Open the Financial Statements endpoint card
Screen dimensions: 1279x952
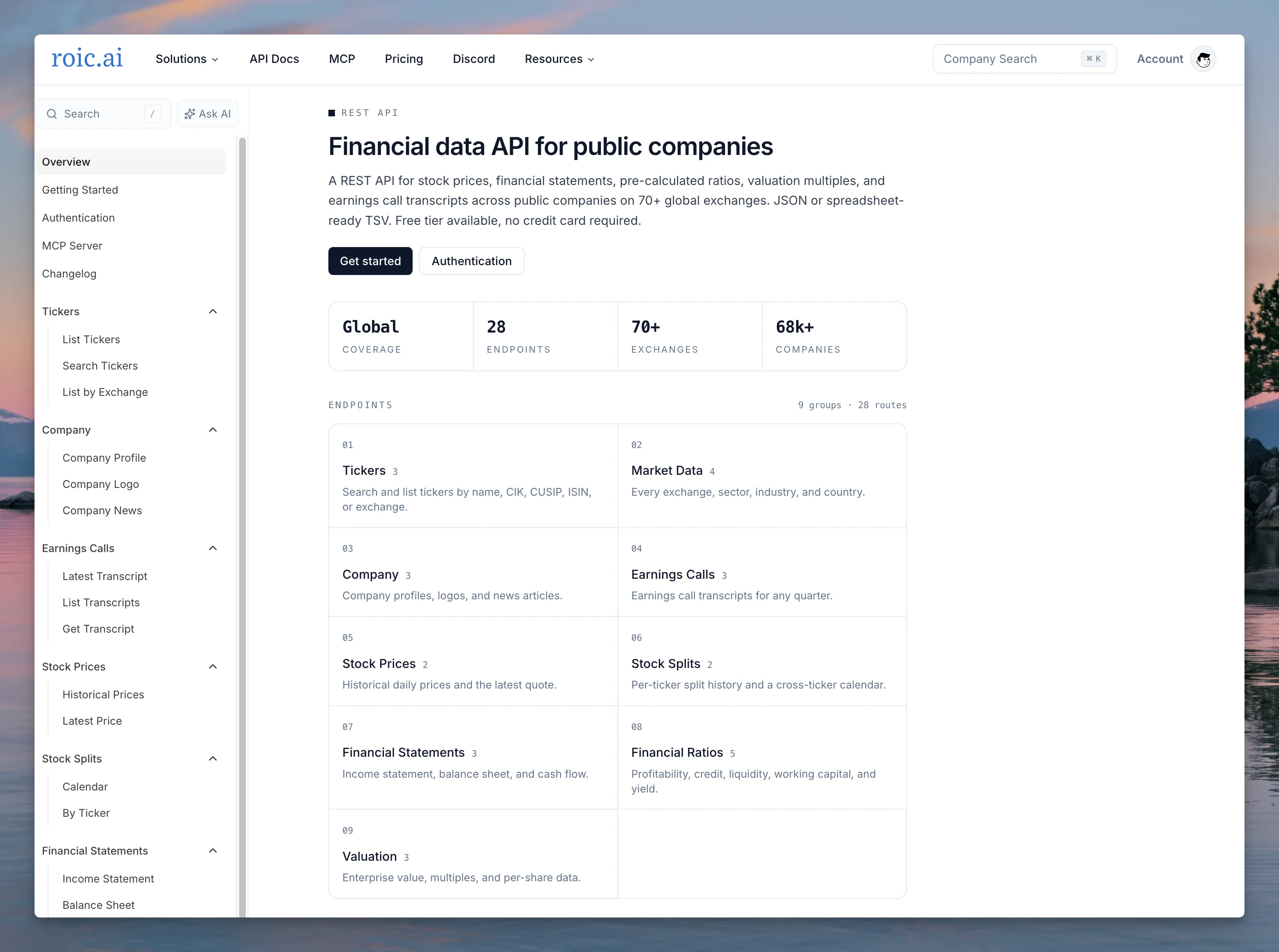(473, 758)
